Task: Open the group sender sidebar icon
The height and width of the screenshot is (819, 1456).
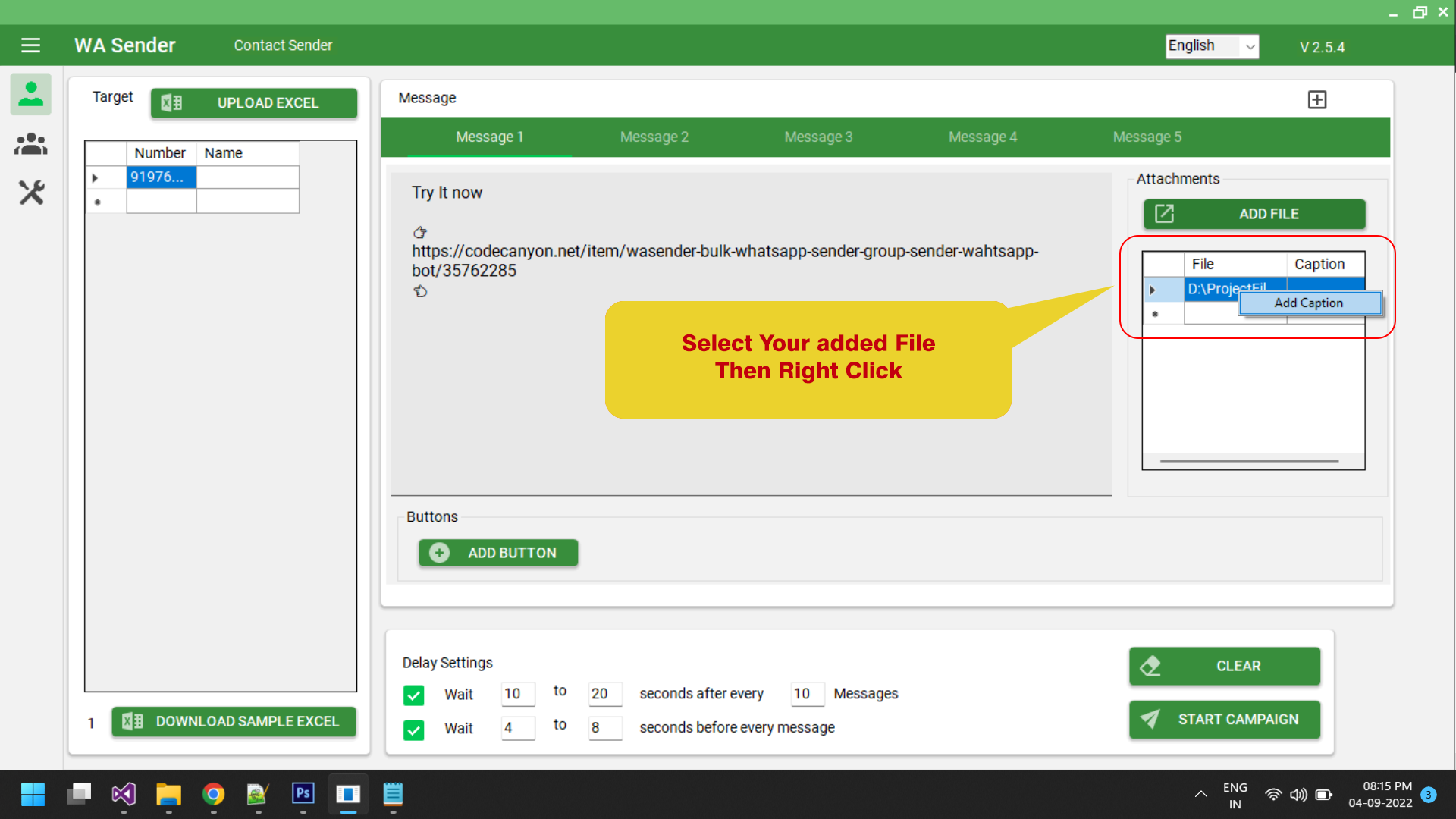Action: pos(30,143)
